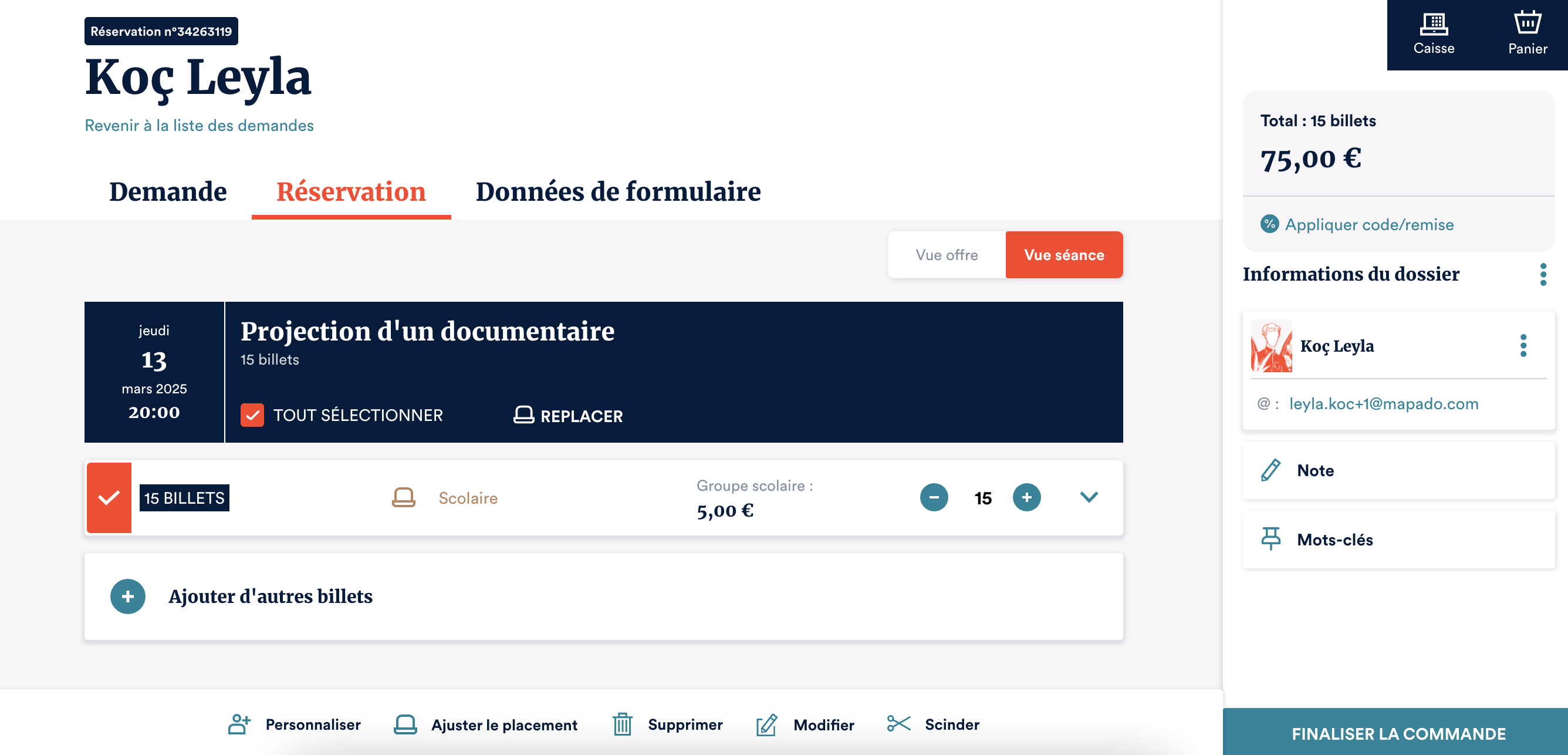
Task: Click Revenir à la liste des demandes
Action: 198,125
